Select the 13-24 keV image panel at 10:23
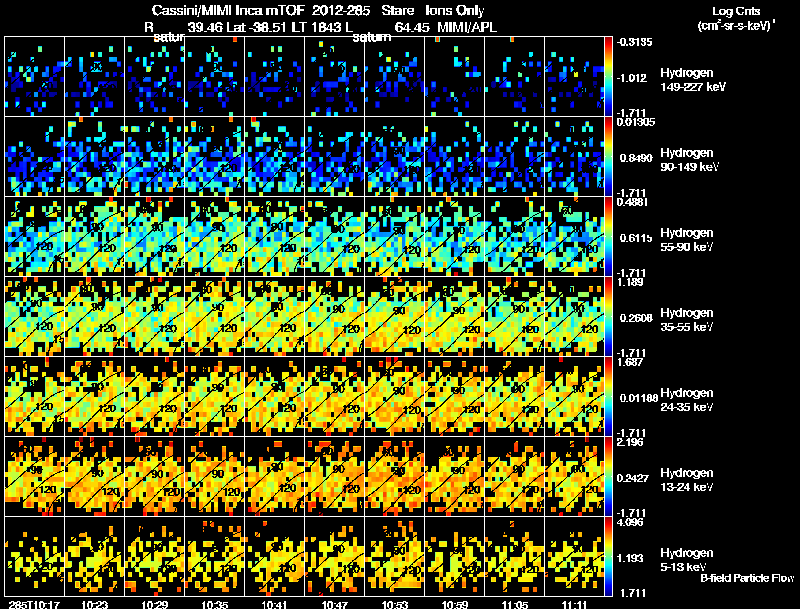This screenshot has height=609, width=800. (94, 477)
